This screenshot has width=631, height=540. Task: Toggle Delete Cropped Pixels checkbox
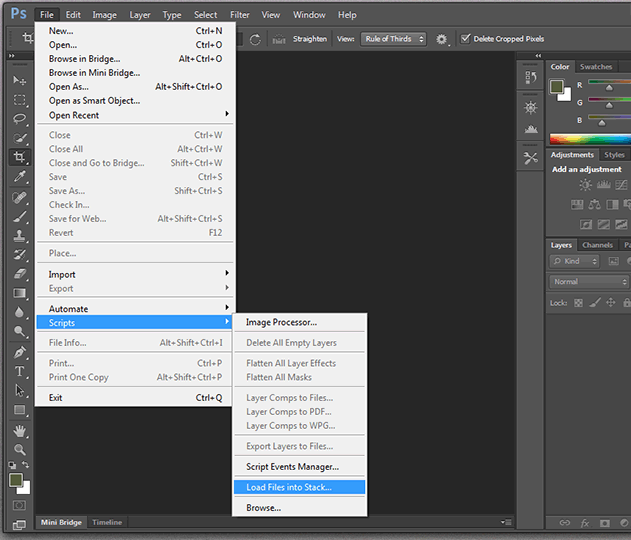point(466,39)
